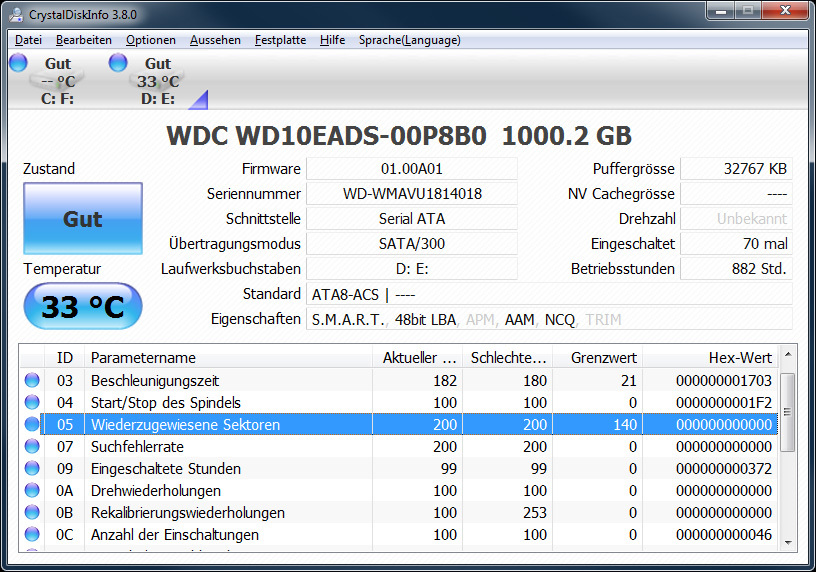
Task: Open the Optionen menu
Action: [150, 40]
